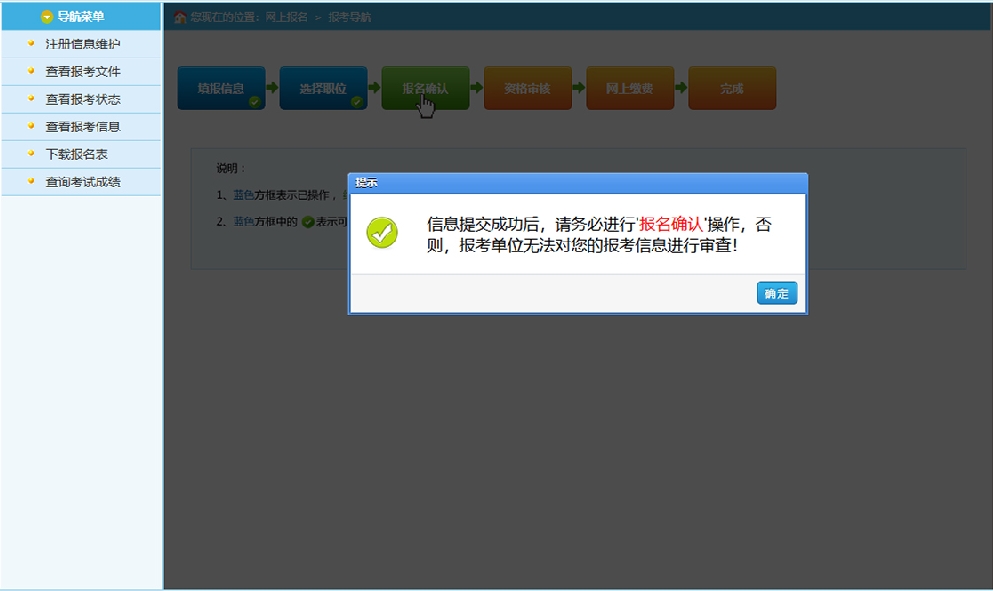993x591 pixels.
Task: Open 注册信息维护 in the navigation menu
Action: point(82,45)
